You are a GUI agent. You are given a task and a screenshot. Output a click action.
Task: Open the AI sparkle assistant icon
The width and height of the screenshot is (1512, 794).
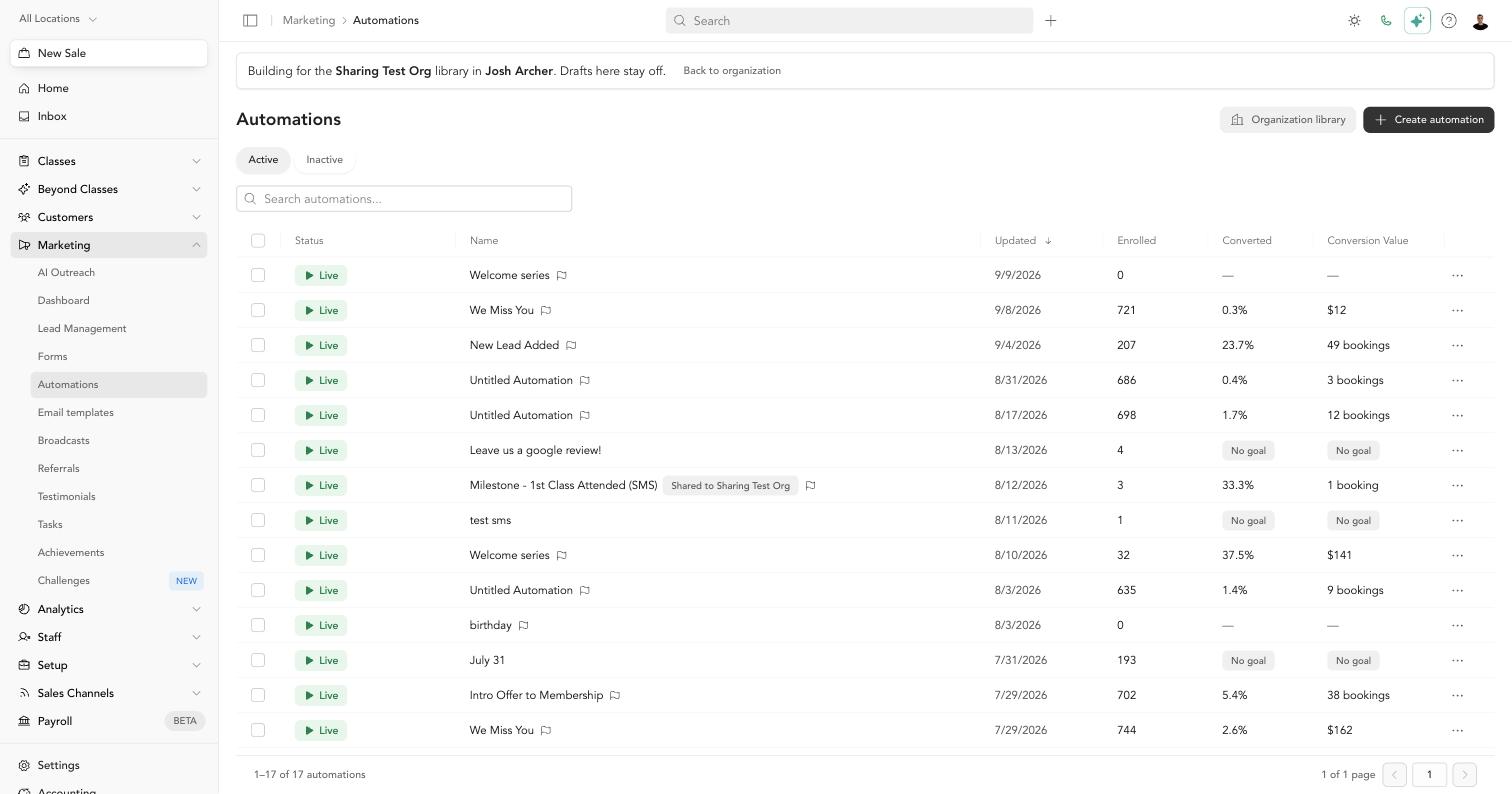[1417, 20]
